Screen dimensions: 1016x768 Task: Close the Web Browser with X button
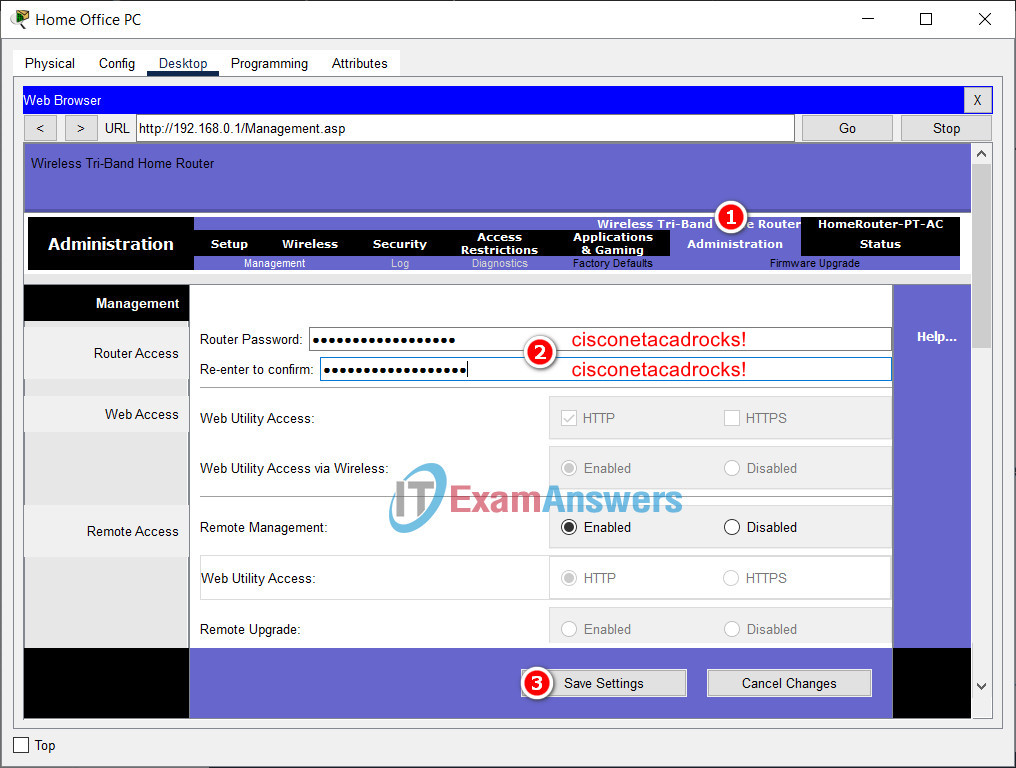point(977,100)
